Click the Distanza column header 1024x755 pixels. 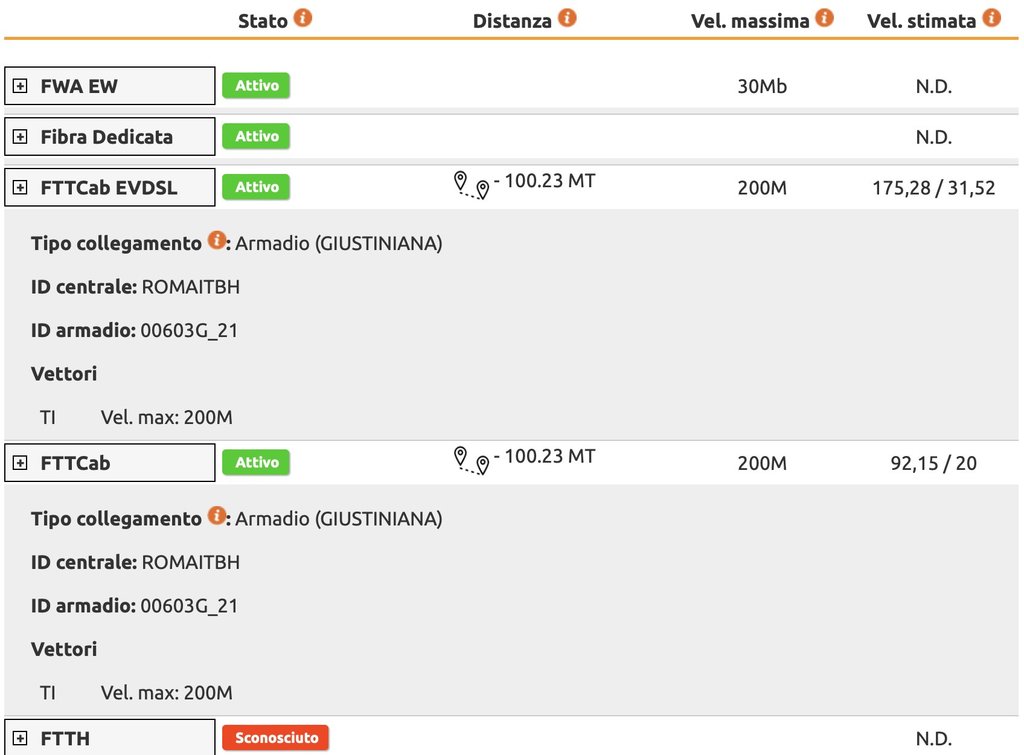point(512,21)
